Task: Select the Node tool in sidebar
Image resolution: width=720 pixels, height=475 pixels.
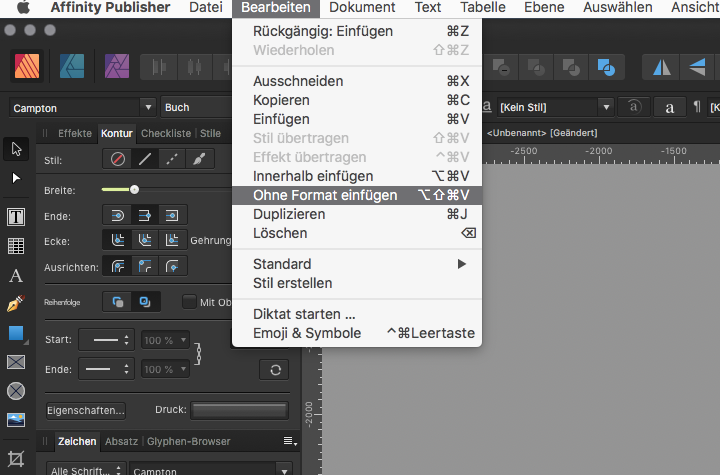Action: 16,178
